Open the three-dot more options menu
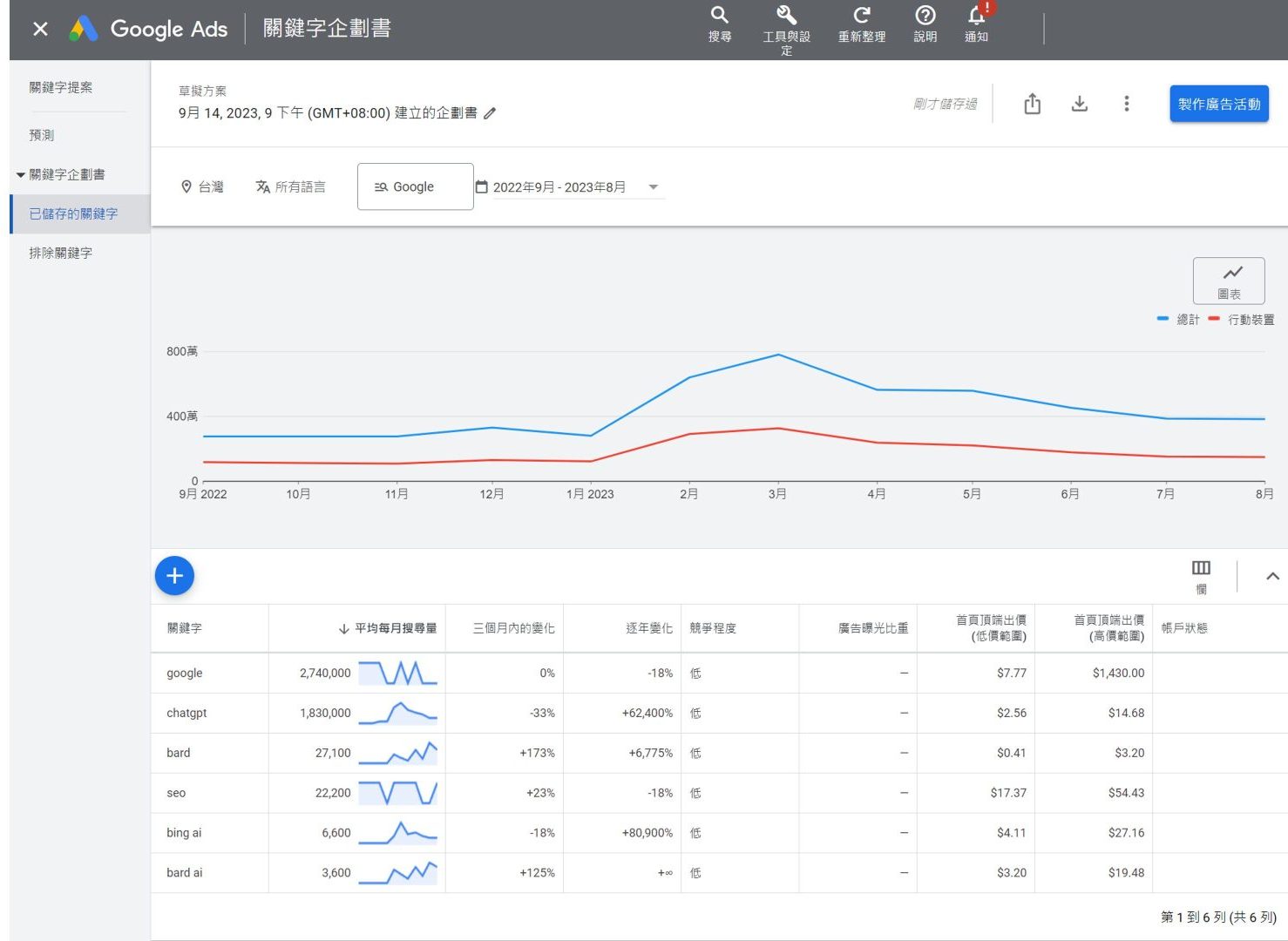The width and height of the screenshot is (1288, 941). [x=1126, y=105]
